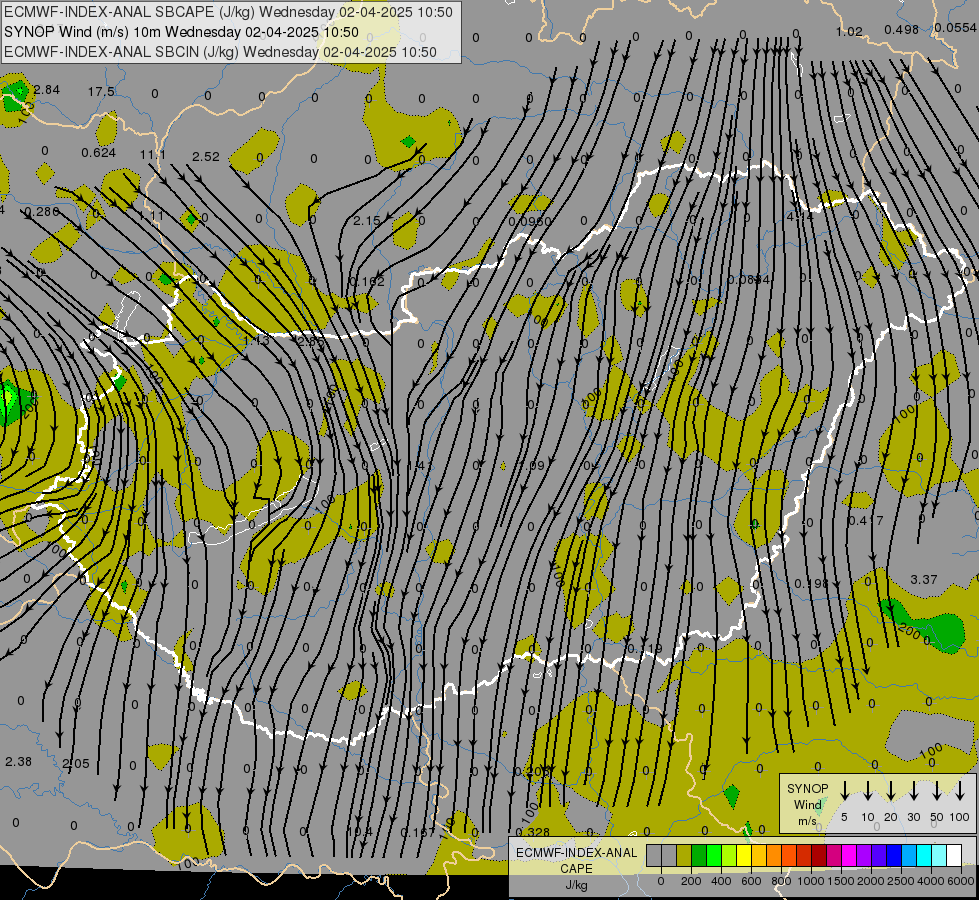The image size is (979, 900).
Task: Click the legend wind arrow labeled 10
Action: (x=868, y=791)
